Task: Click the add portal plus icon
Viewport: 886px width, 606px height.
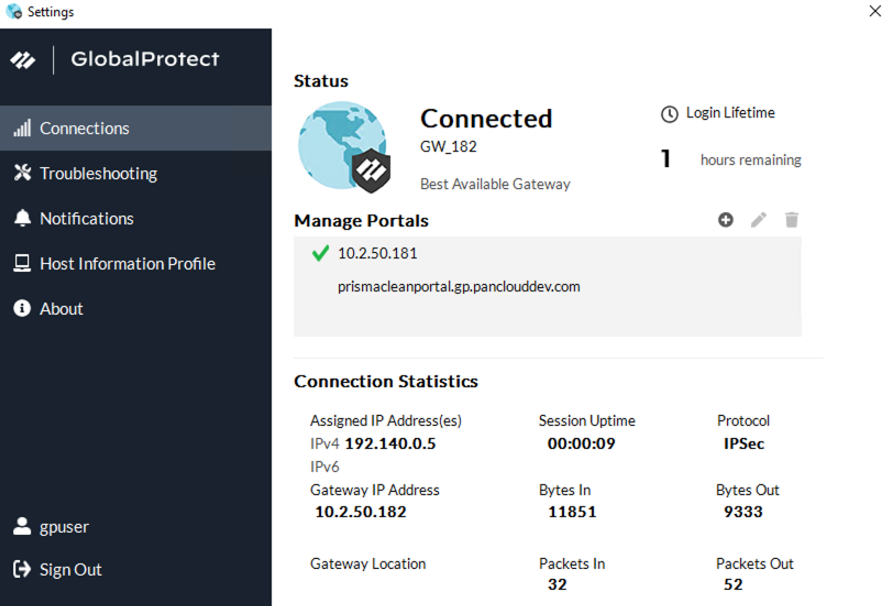Action: click(726, 220)
